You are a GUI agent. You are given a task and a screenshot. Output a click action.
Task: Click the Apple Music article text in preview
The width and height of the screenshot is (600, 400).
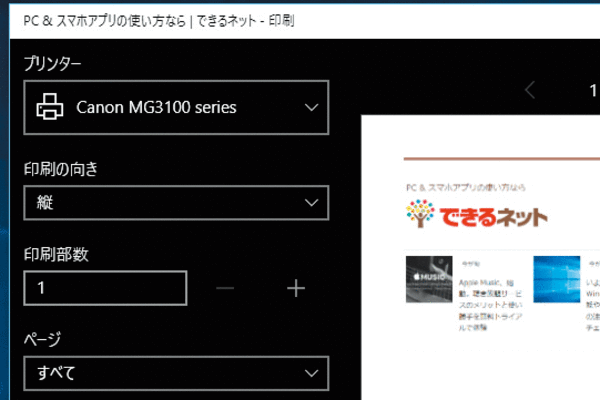click(x=491, y=305)
